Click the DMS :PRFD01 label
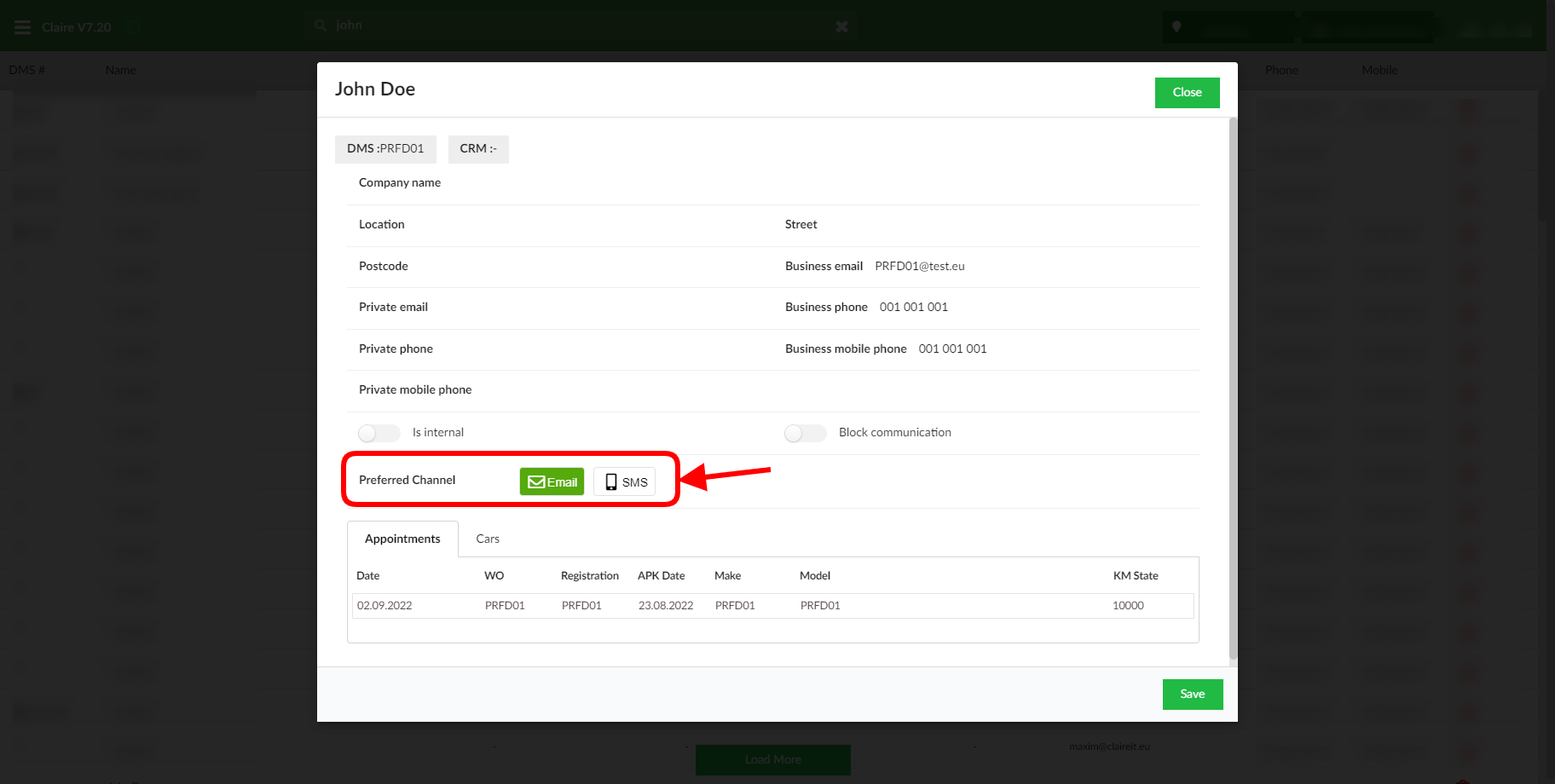The height and width of the screenshot is (784, 1555). (385, 149)
